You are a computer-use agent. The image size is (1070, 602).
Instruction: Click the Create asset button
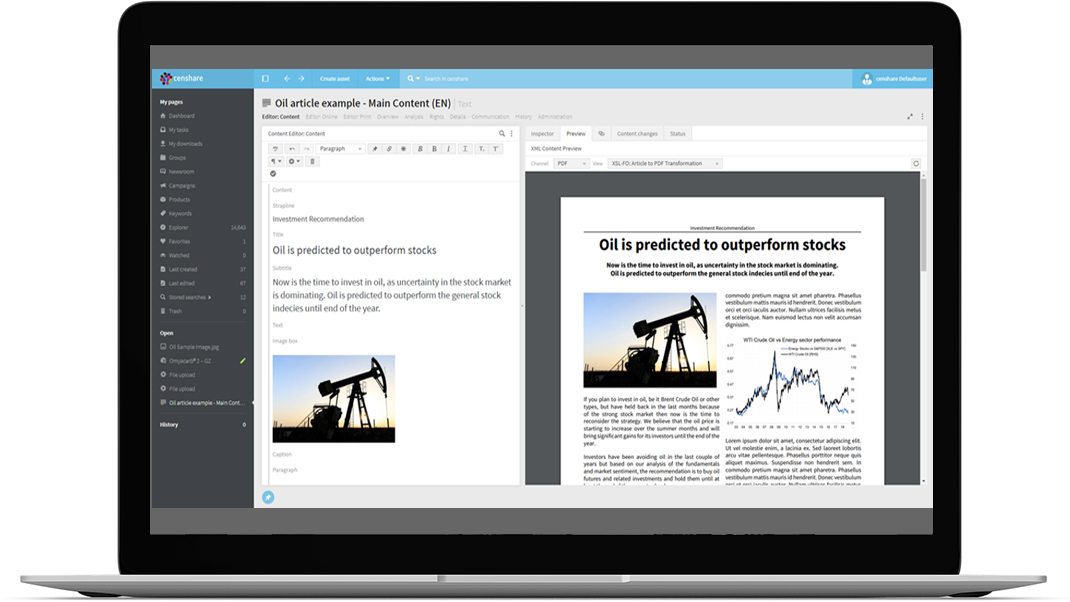(334, 78)
